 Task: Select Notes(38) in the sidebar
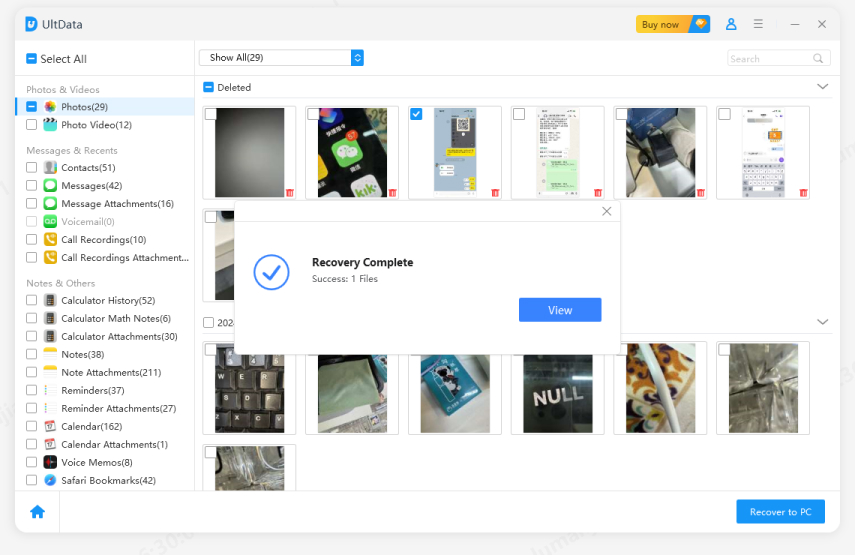82,354
